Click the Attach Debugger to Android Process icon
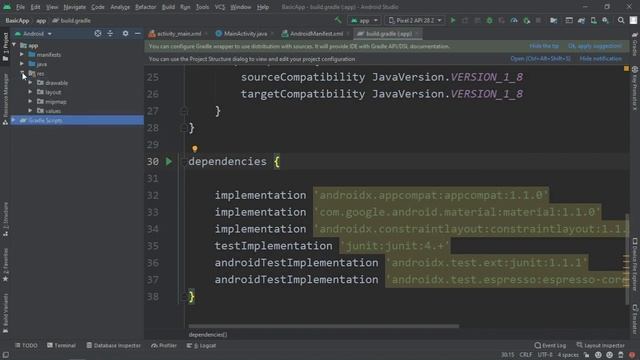The width and height of the screenshot is (640, 360). coord(527,20)
